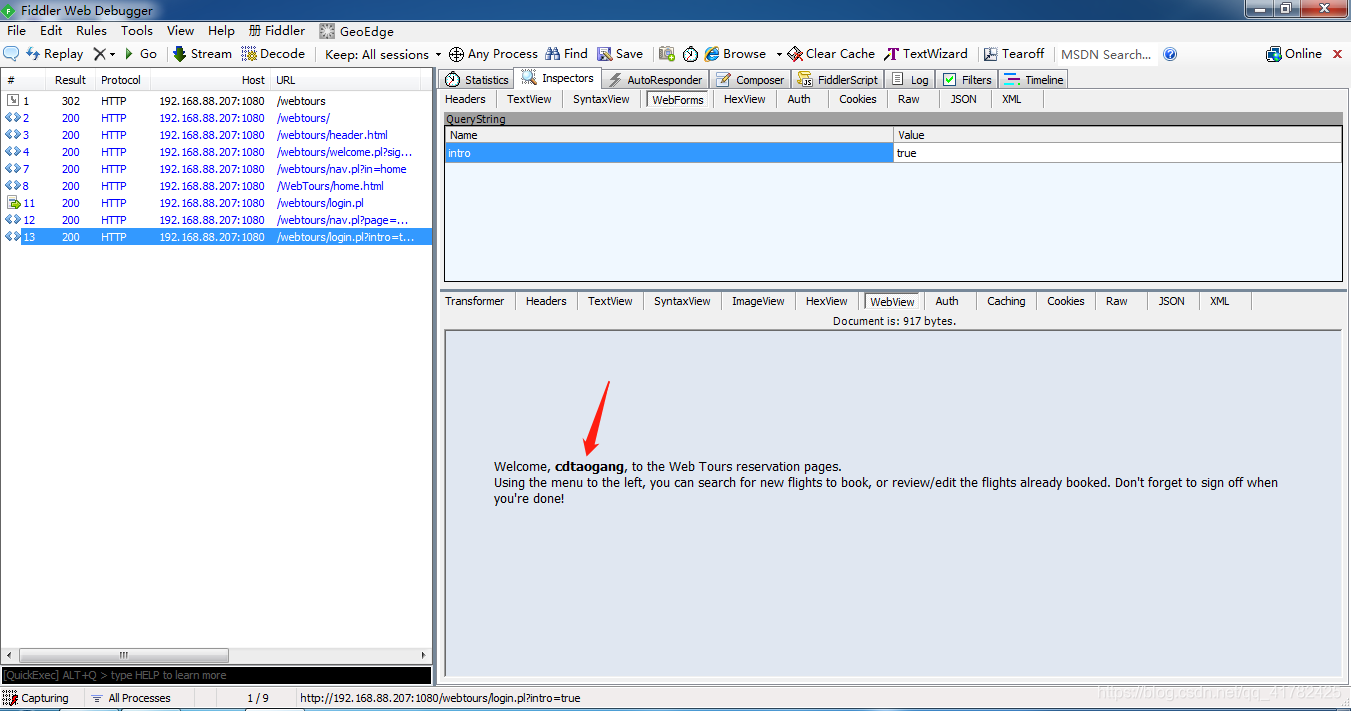This screenshot has width=1351, height=711.
Task: Click the MSDN Search input box
Action: (x=1106, y=54)
